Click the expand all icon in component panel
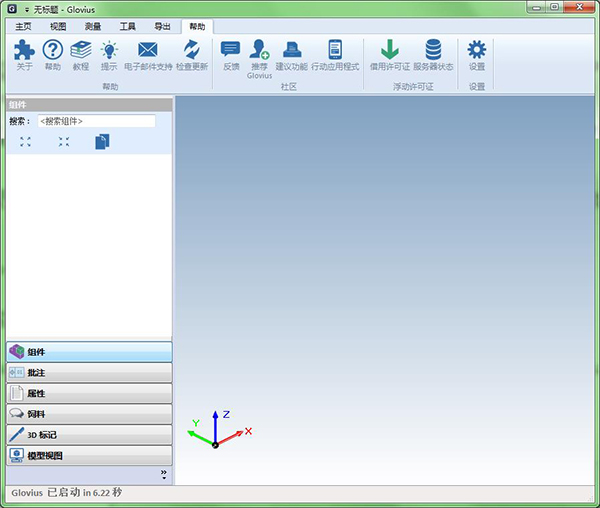Screen dimensions: 600x508 (x=25, y=142)
